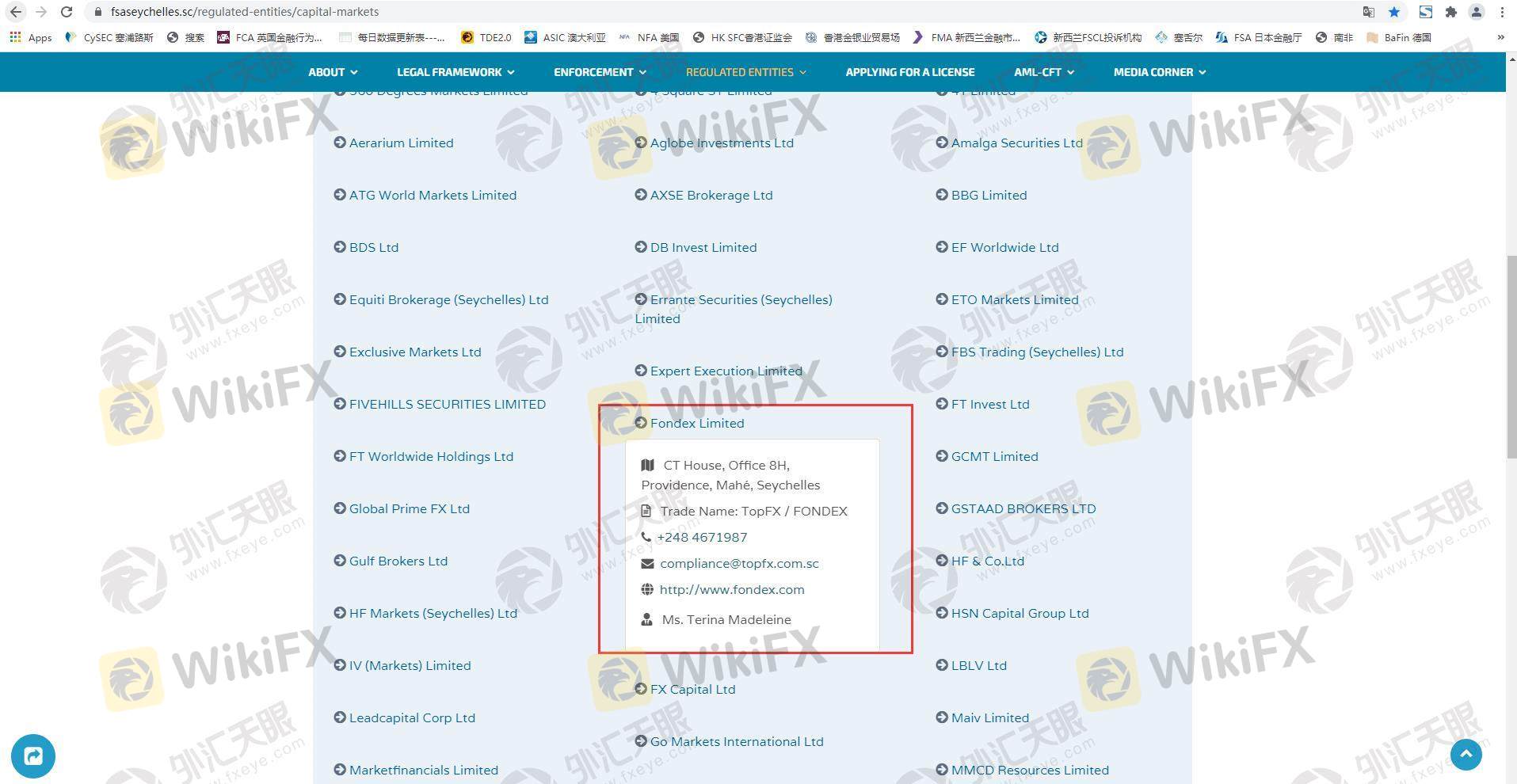The image size is (1517, 784).
Task: Expand the Global Prime FX Ltd entry
Action: point(409,508)
